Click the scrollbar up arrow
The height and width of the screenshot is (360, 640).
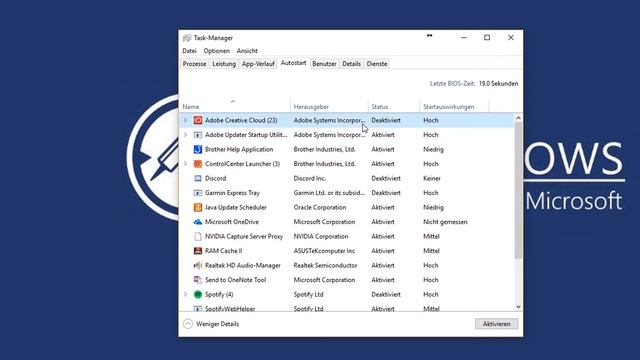pyautogui.click(x=518, y=118)
